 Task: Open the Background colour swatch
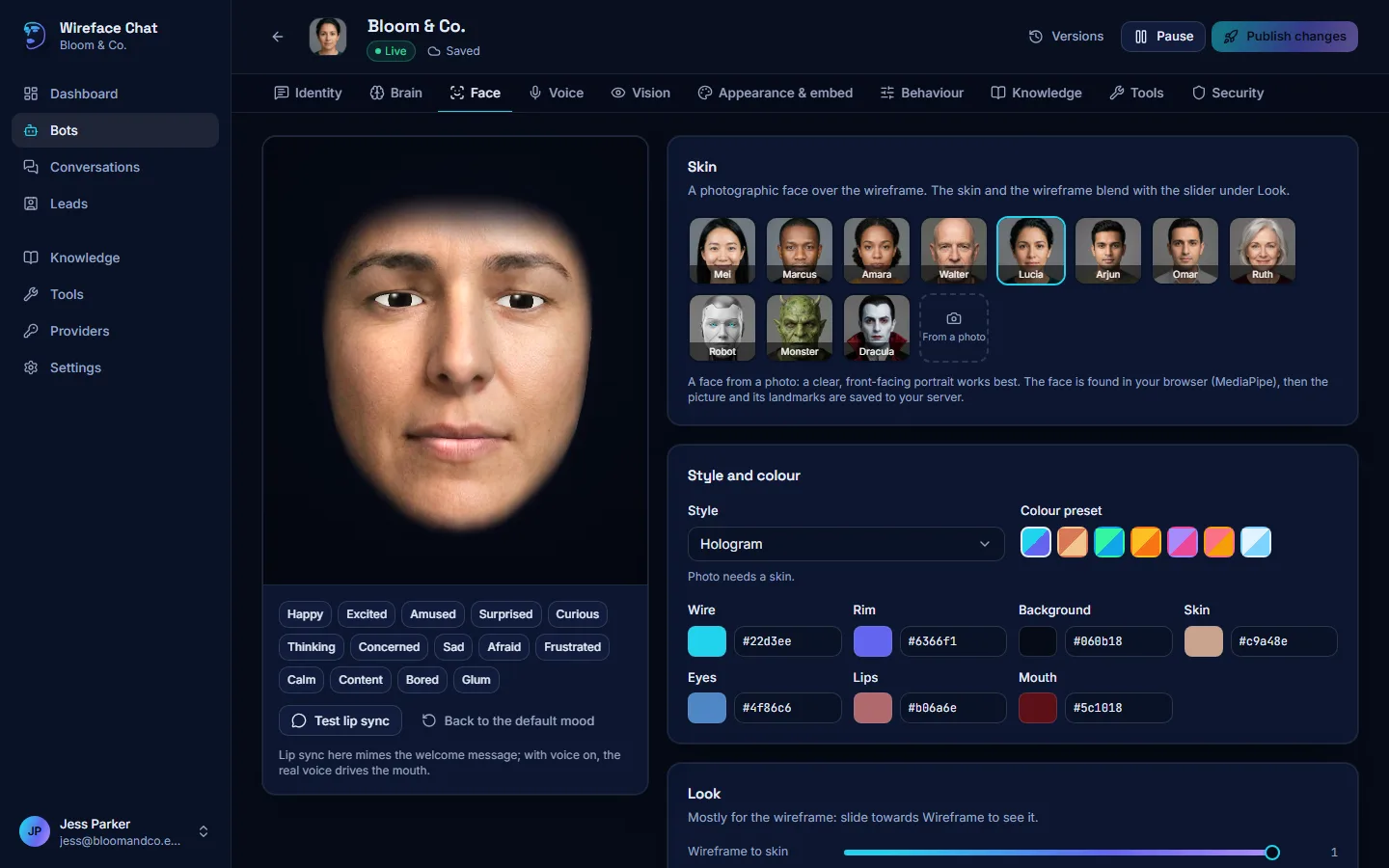(1038, 641)
